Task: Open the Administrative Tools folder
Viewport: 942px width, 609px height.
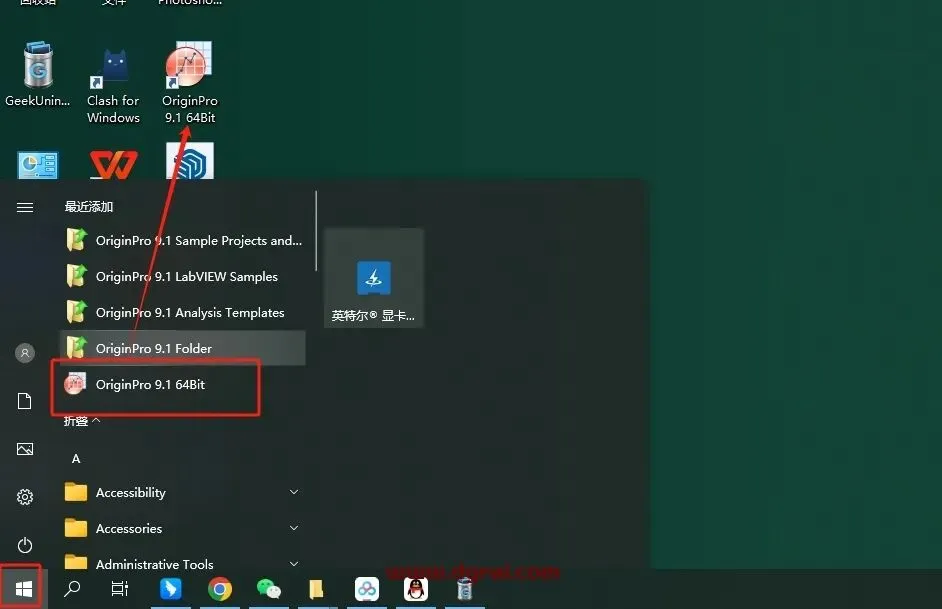Action: tap(183, 560)
